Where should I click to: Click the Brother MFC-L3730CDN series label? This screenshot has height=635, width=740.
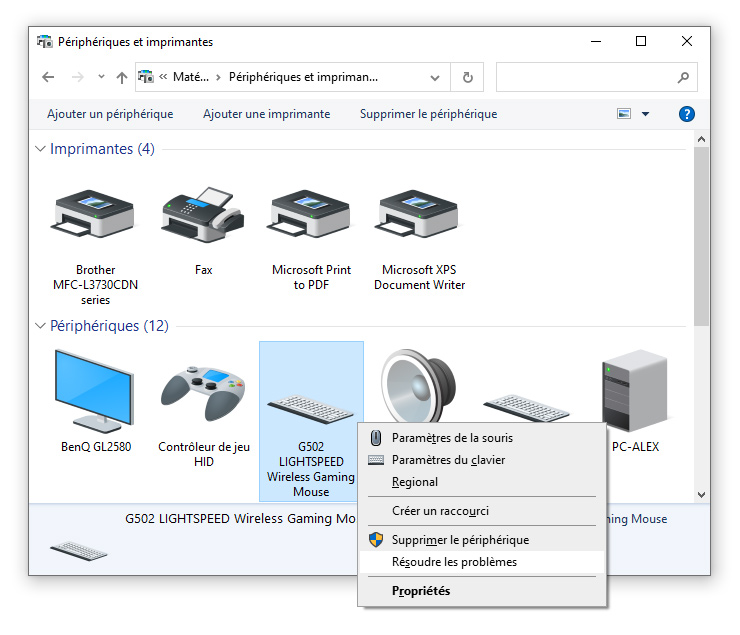(x=95, y=284)
